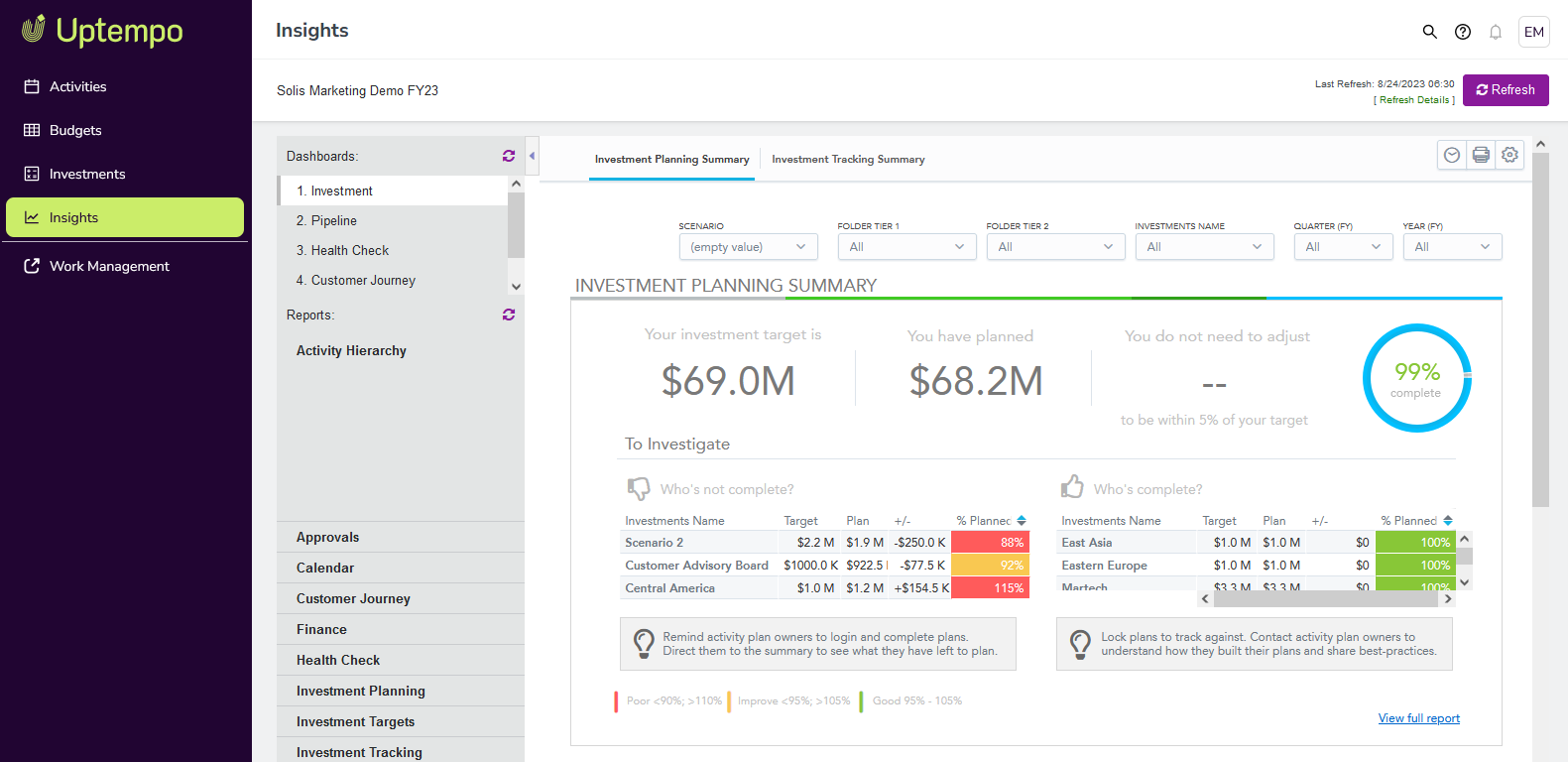This screenshot has width=1568, height=762.
Task: Open the Approvals report section
Action: [x=401, y=537]
